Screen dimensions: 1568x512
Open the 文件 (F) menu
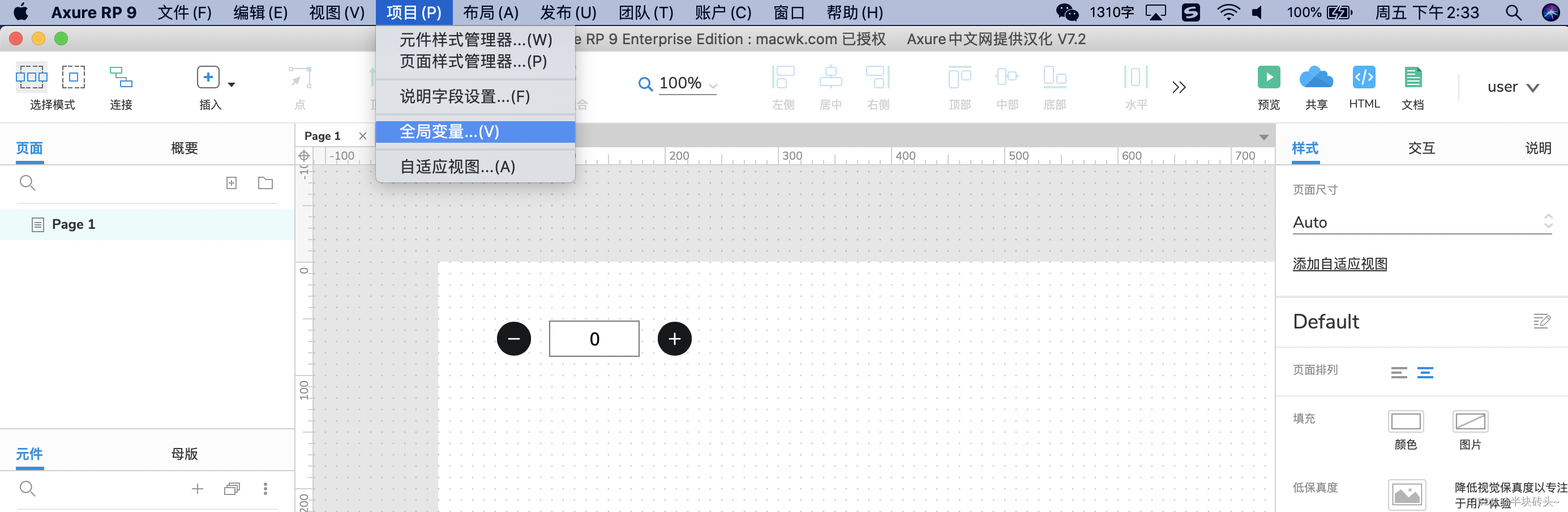tap(185, 12)
